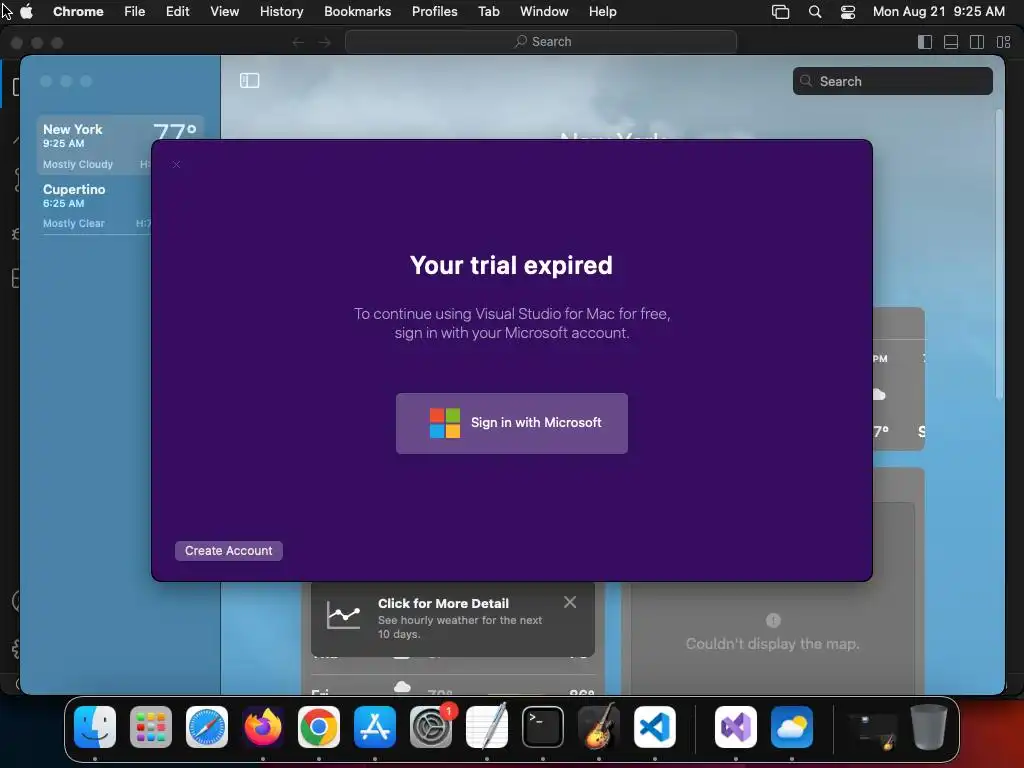Open Weather app from the Dock
1024x768 pixels.
(x=792, y=727)
